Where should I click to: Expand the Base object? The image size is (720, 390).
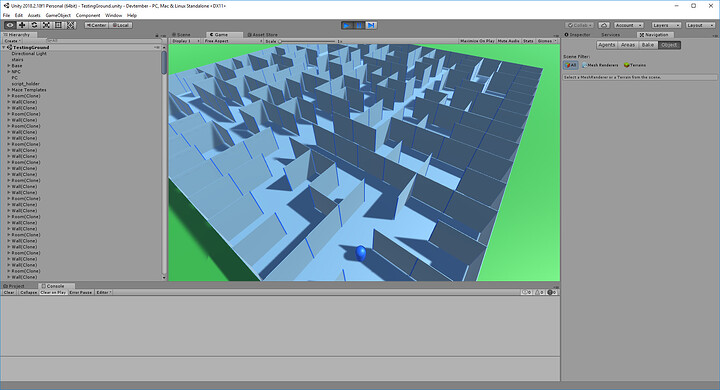pos(8,66)
